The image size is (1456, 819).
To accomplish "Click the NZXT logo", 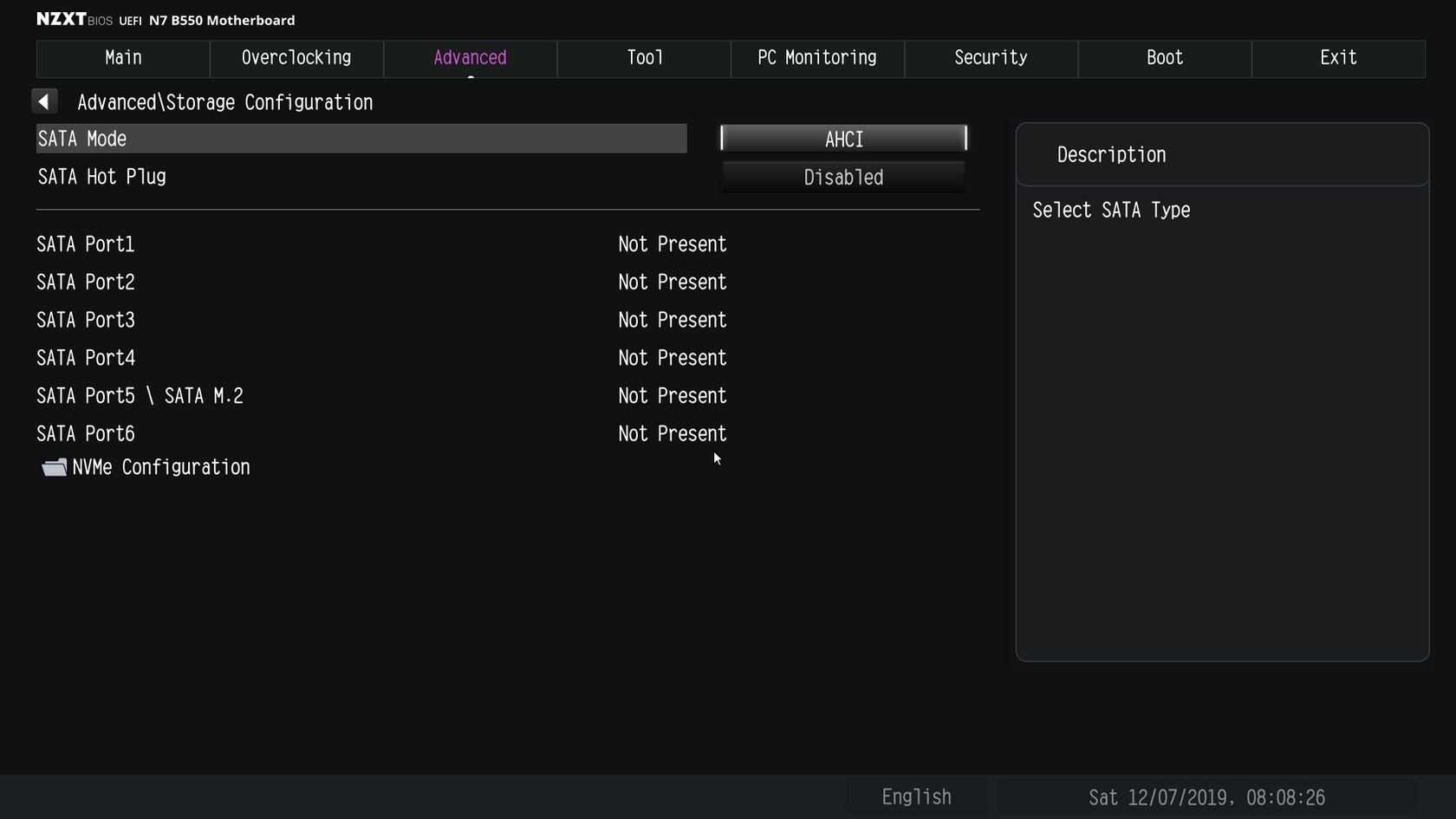I will (x=61, y=19).
